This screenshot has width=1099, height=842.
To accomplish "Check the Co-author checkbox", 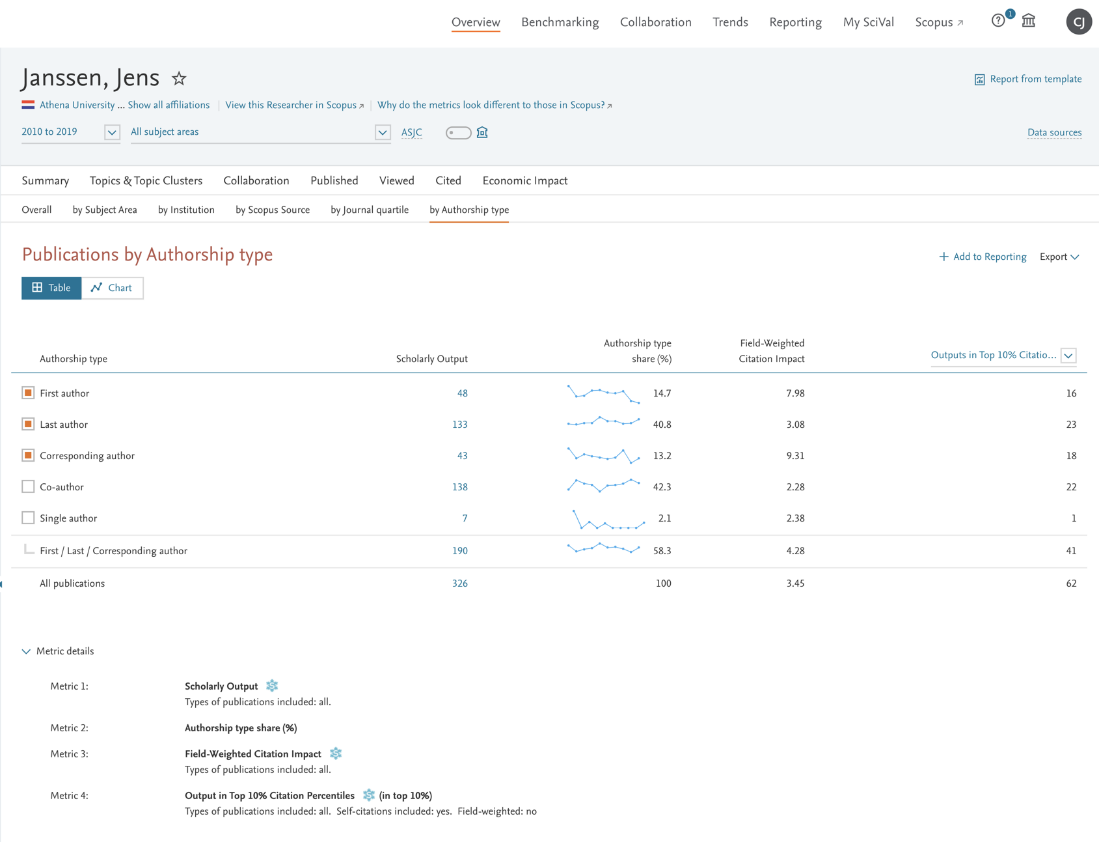I will point(28,487).
